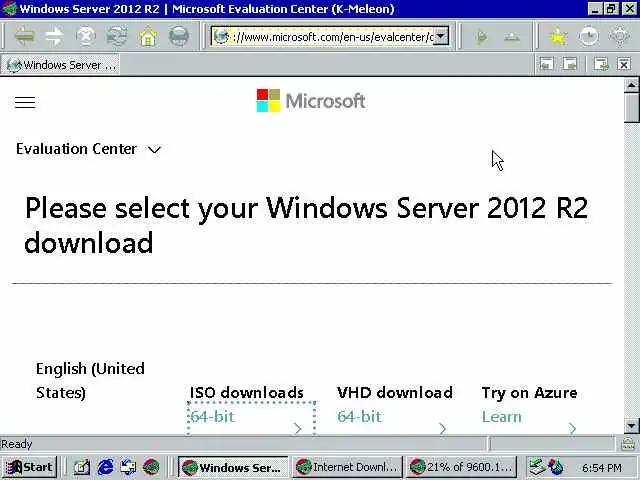The height and width of the screenshot is (480, 640).
Task: Click the Forward arrow toolbar button
Action: (x=54, y=37)
